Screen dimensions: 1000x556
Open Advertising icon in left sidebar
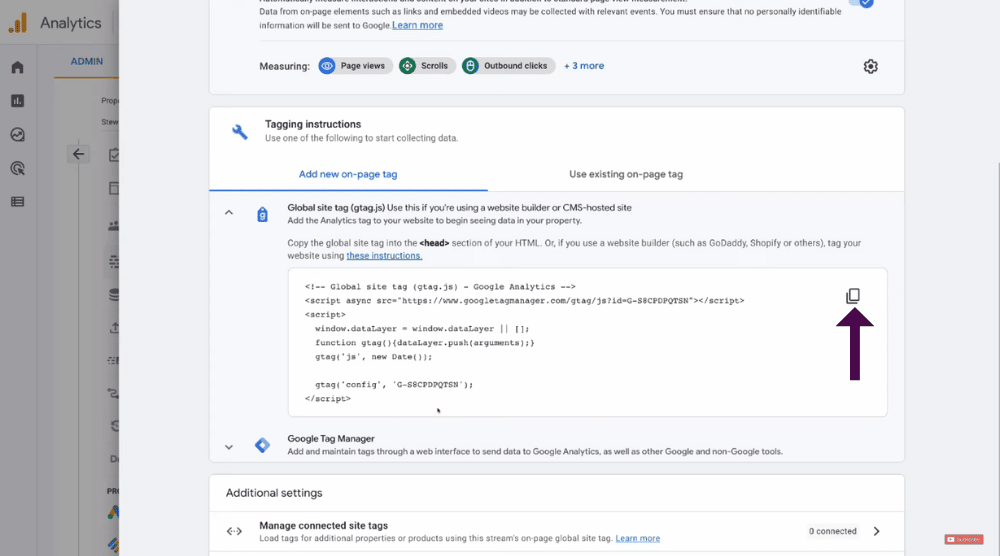click(x=17, y=168)
